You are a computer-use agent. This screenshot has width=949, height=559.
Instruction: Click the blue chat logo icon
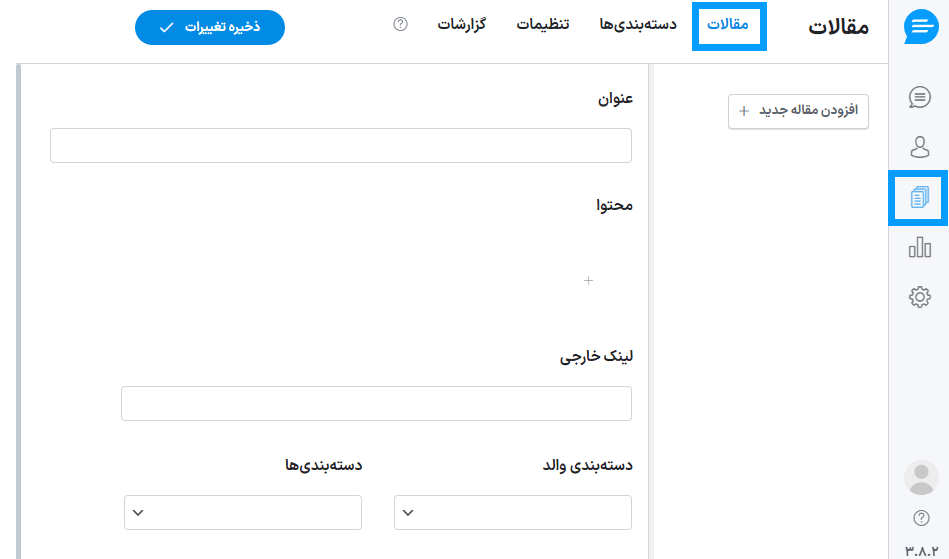919,27
